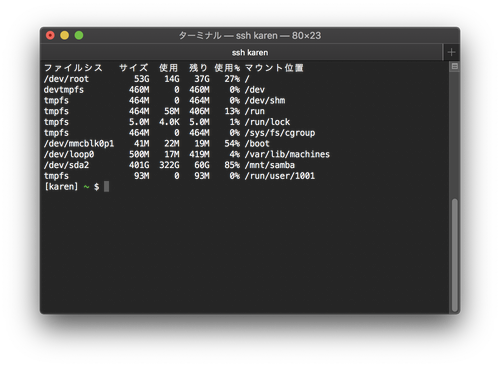Click the window title text ssh karen 80×23
This screenshot has width=500, height=367.
(x=250, y=36)
